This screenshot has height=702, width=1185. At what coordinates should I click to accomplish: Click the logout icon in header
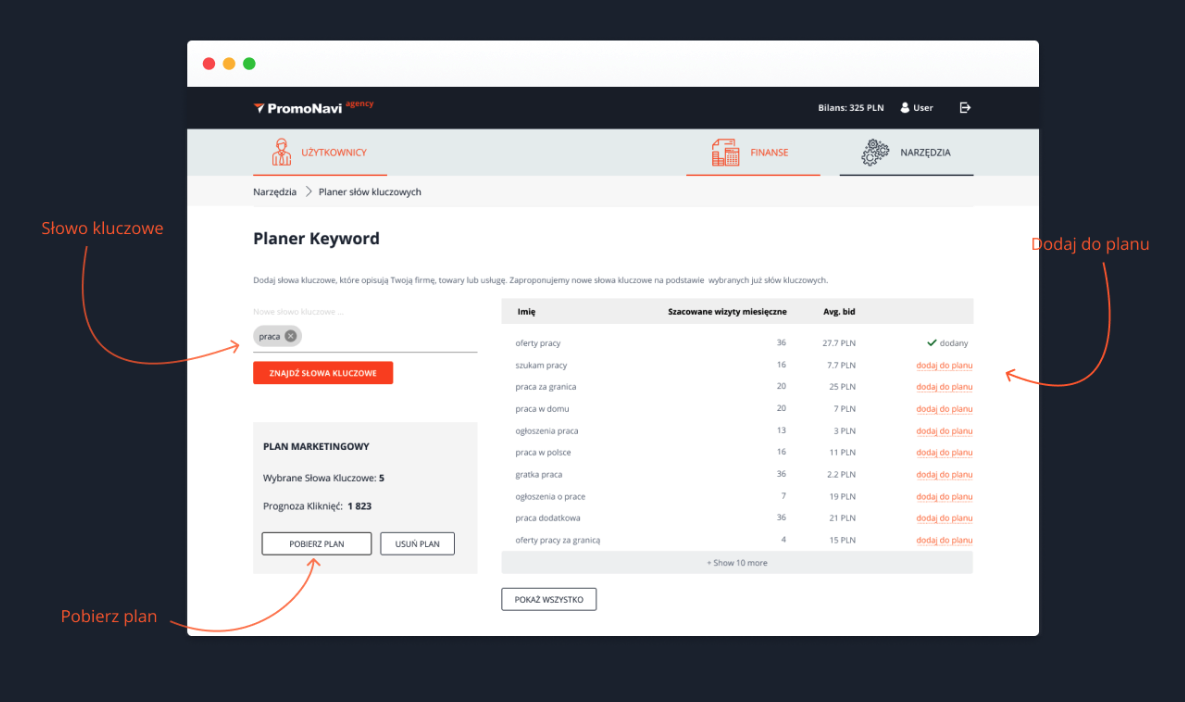tap(965, 108)
